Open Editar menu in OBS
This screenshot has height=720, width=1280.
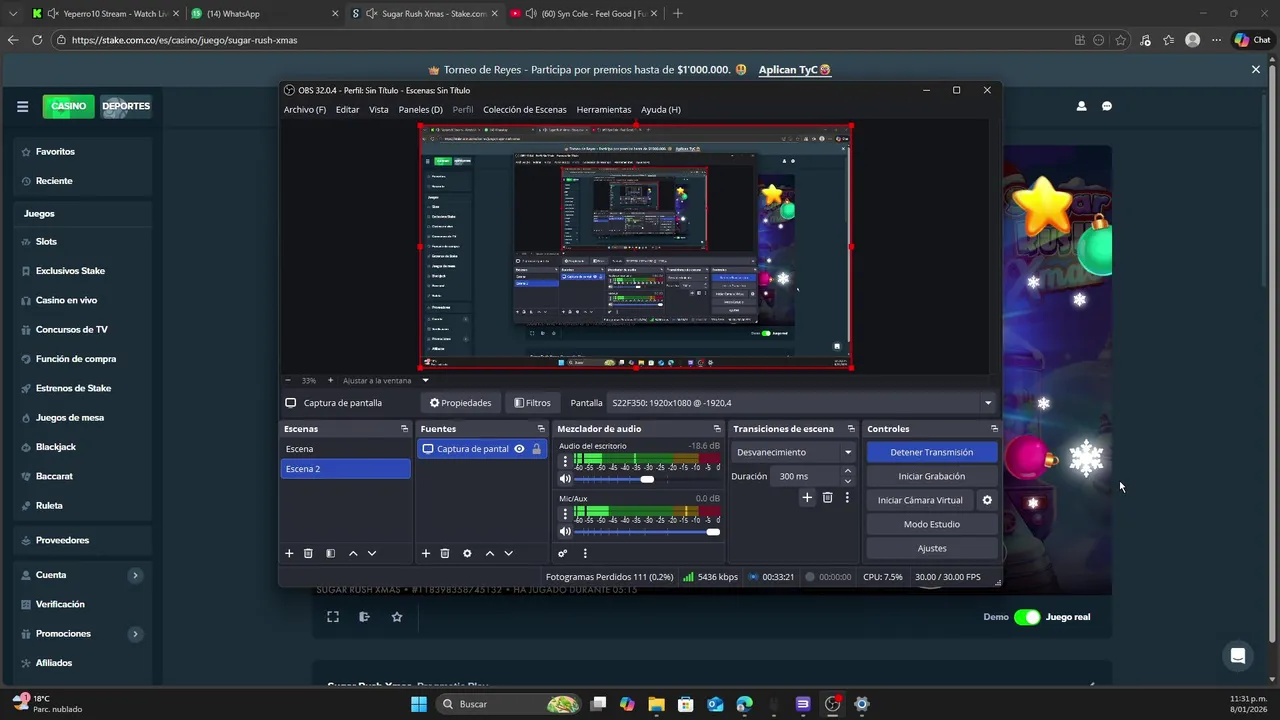tap(347, 110)
